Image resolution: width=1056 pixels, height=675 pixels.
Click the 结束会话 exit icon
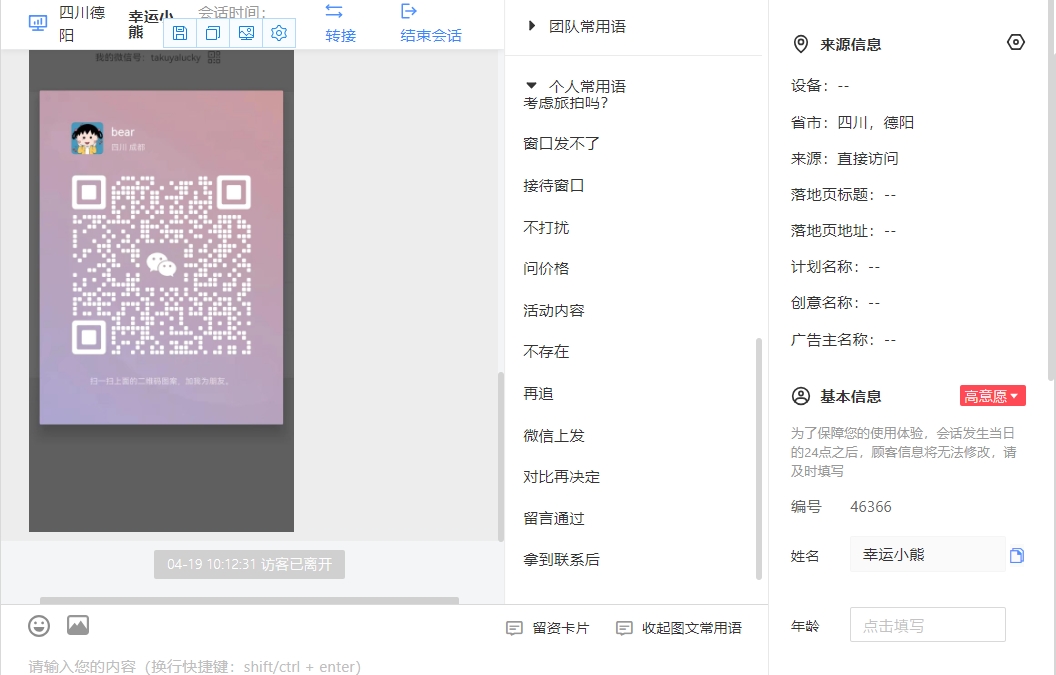[x=409, y=11]
